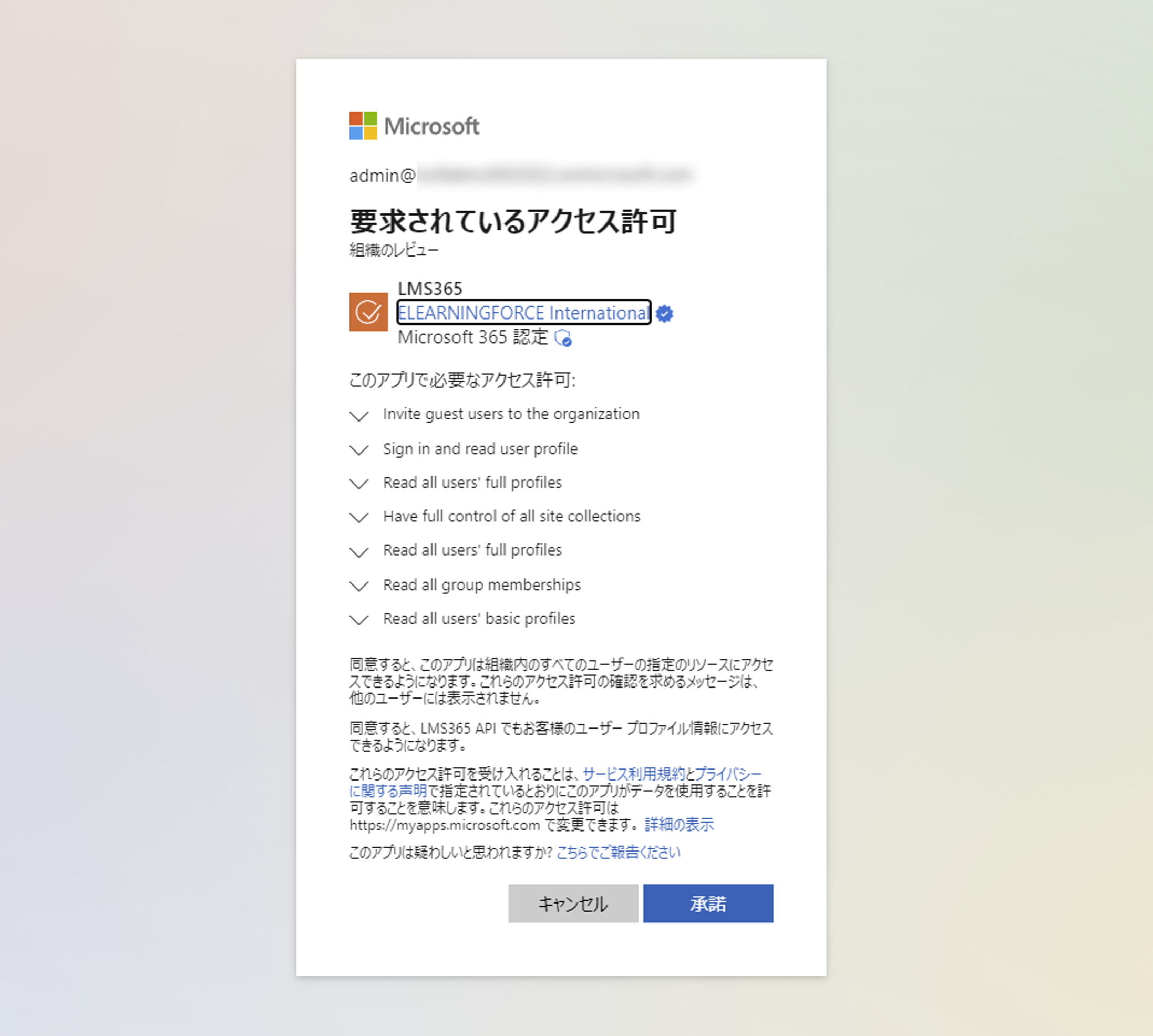Click the 組織のレビュー subtitle text
Image resolution: width=1153 pixels, height=1036 pixels.
394,250
